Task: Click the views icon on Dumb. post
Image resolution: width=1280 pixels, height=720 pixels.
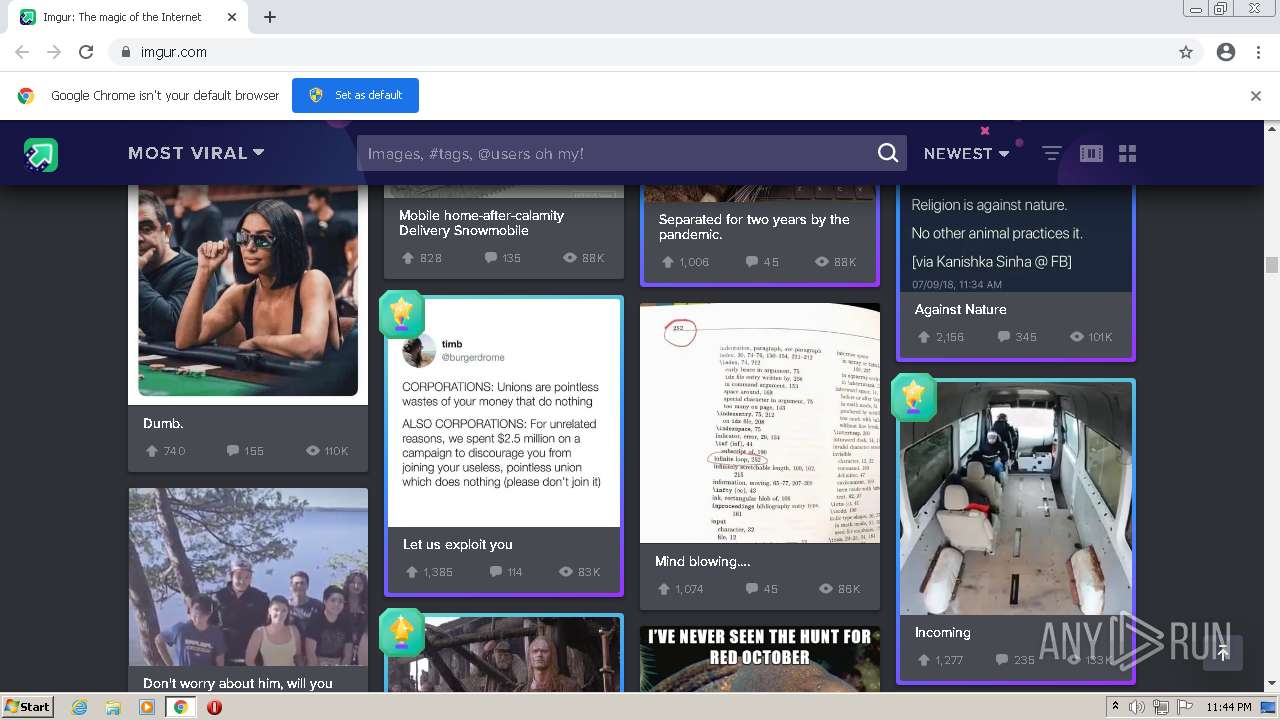Action: [313, 451]
